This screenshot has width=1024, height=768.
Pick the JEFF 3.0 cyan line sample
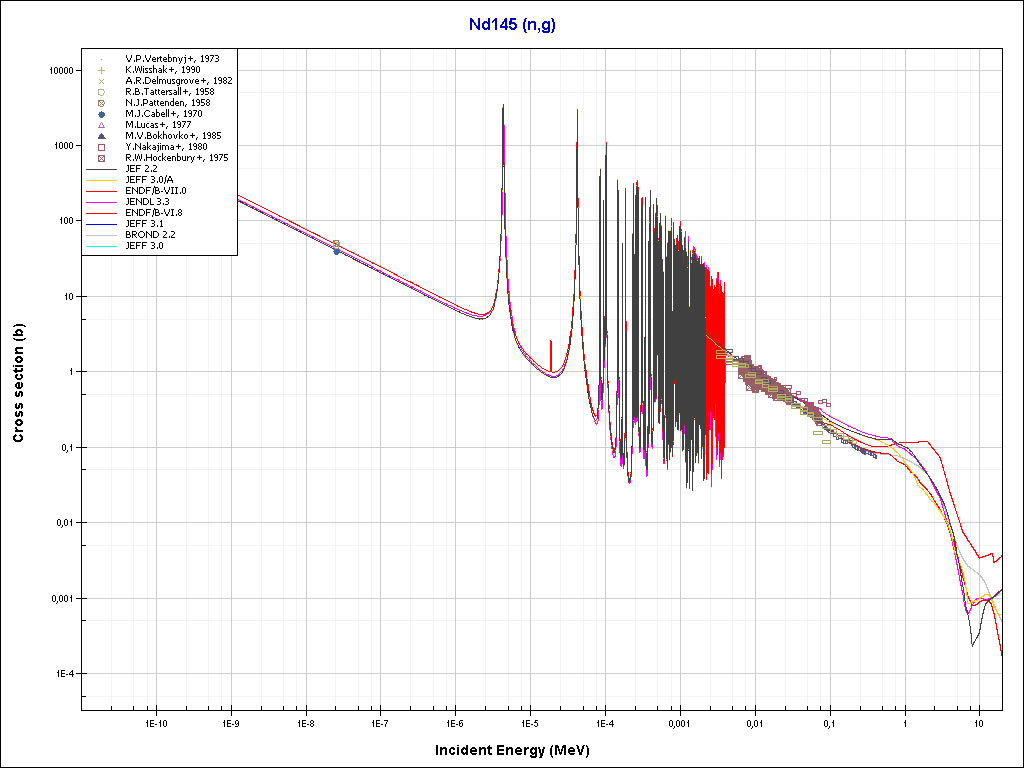pos(101,246)
